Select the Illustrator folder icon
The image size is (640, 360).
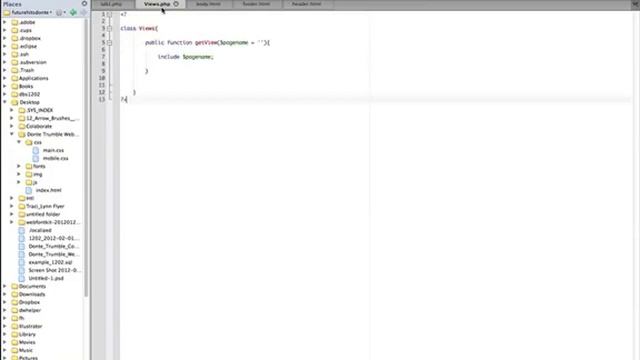click(15, 326)
